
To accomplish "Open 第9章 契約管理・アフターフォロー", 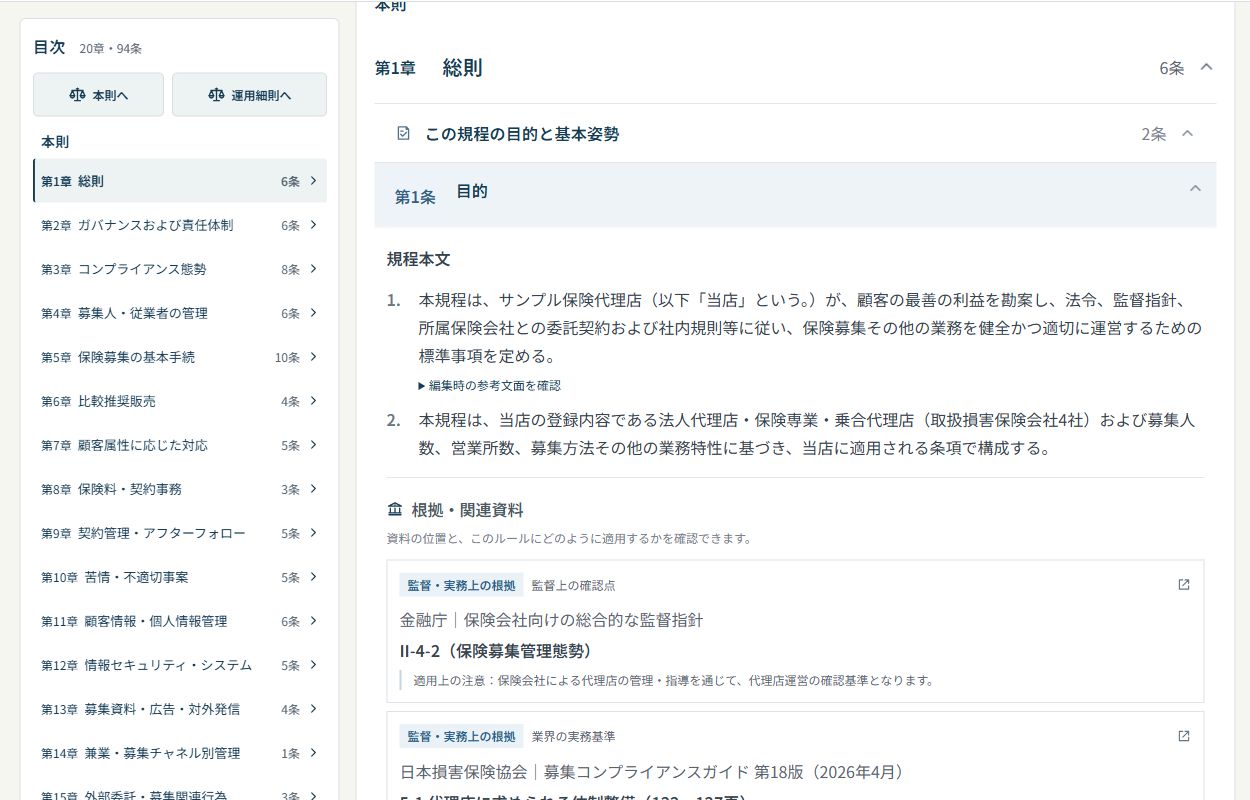I will (x=180, y=533).
